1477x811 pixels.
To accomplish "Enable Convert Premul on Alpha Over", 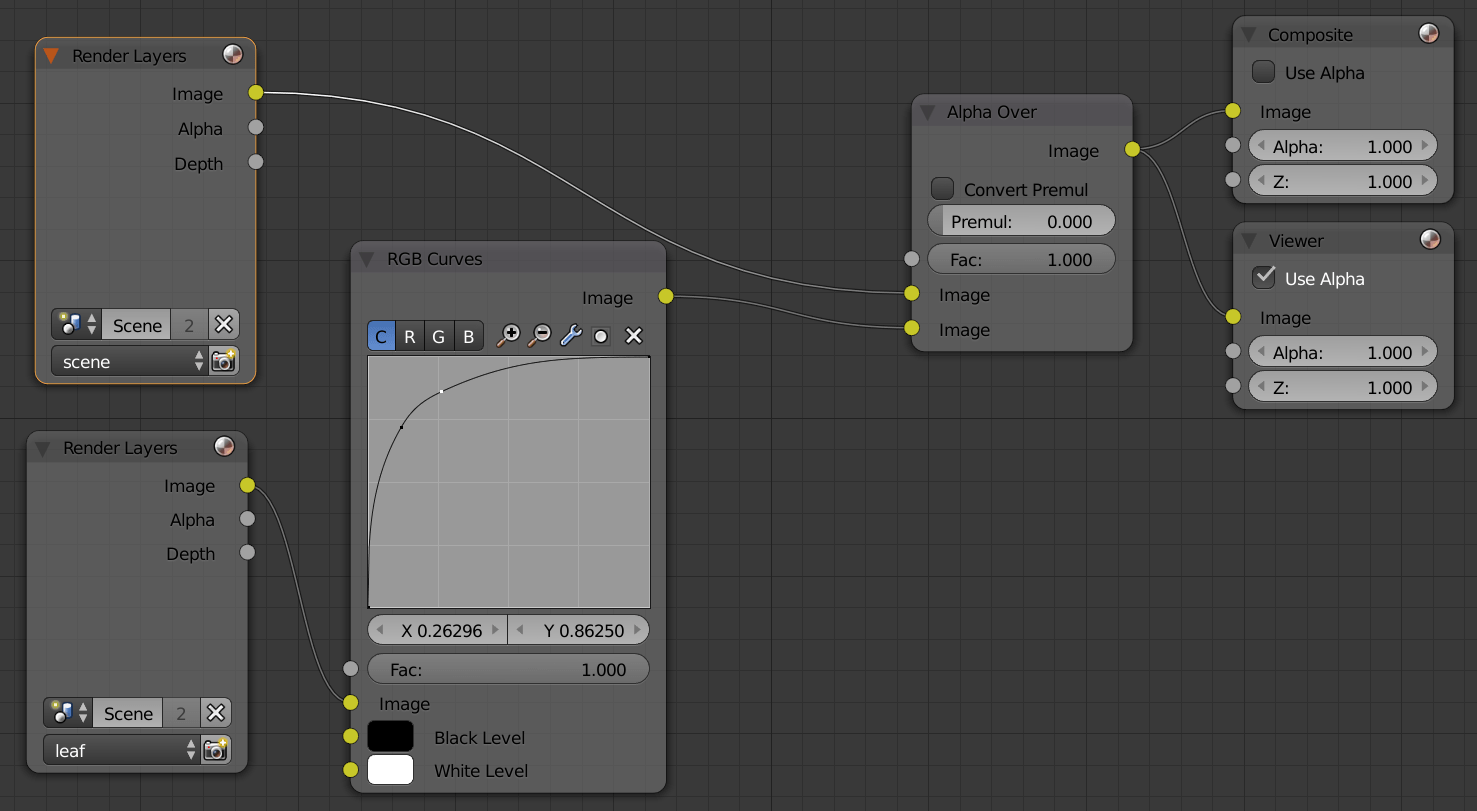I will click(x=941, y=188).
